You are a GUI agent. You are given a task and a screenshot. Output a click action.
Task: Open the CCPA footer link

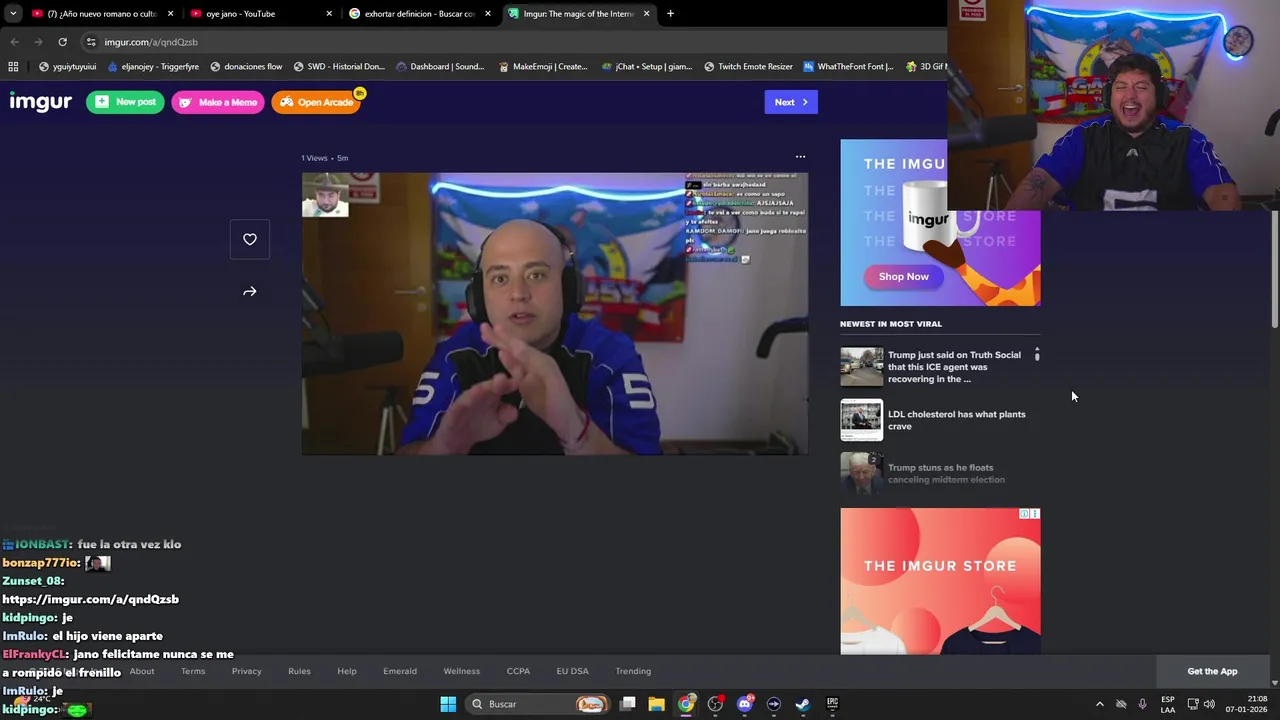pyautogui.click(x=518, y=671)
